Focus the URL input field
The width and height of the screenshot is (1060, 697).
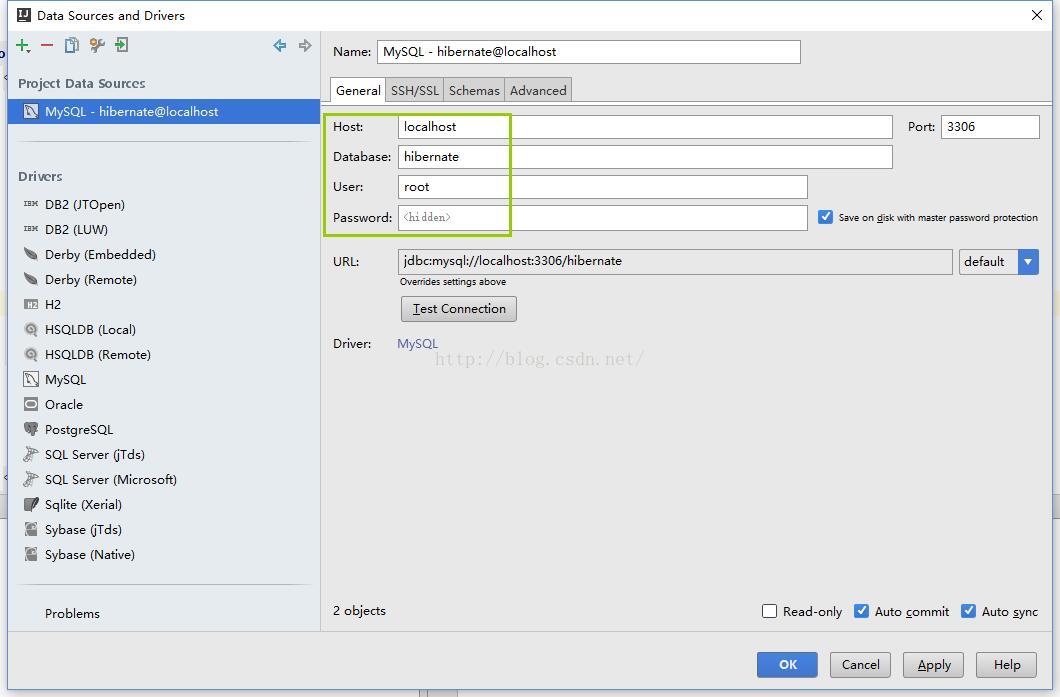pyautogui.click(x=675, y=262)
